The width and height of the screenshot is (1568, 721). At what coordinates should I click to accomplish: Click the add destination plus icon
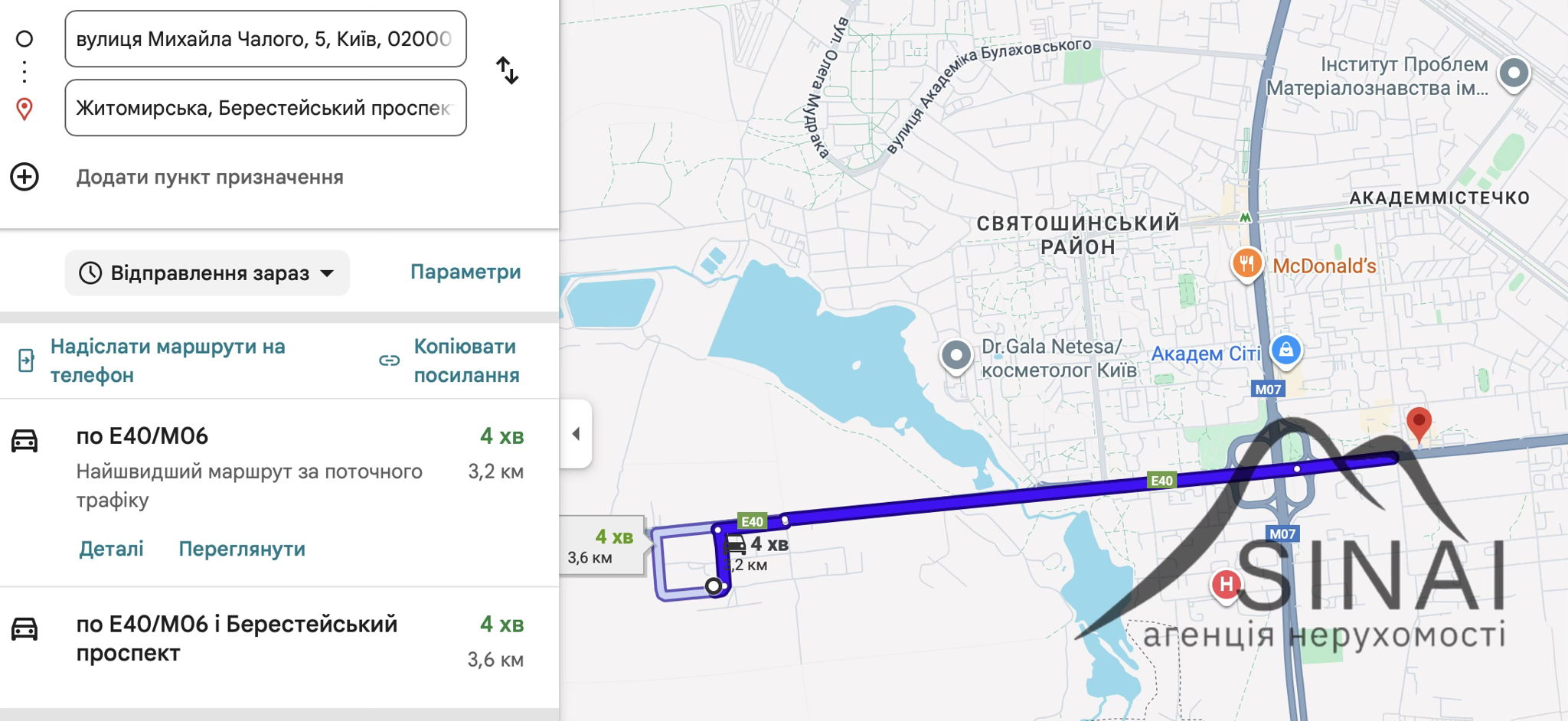pos(24,177)
